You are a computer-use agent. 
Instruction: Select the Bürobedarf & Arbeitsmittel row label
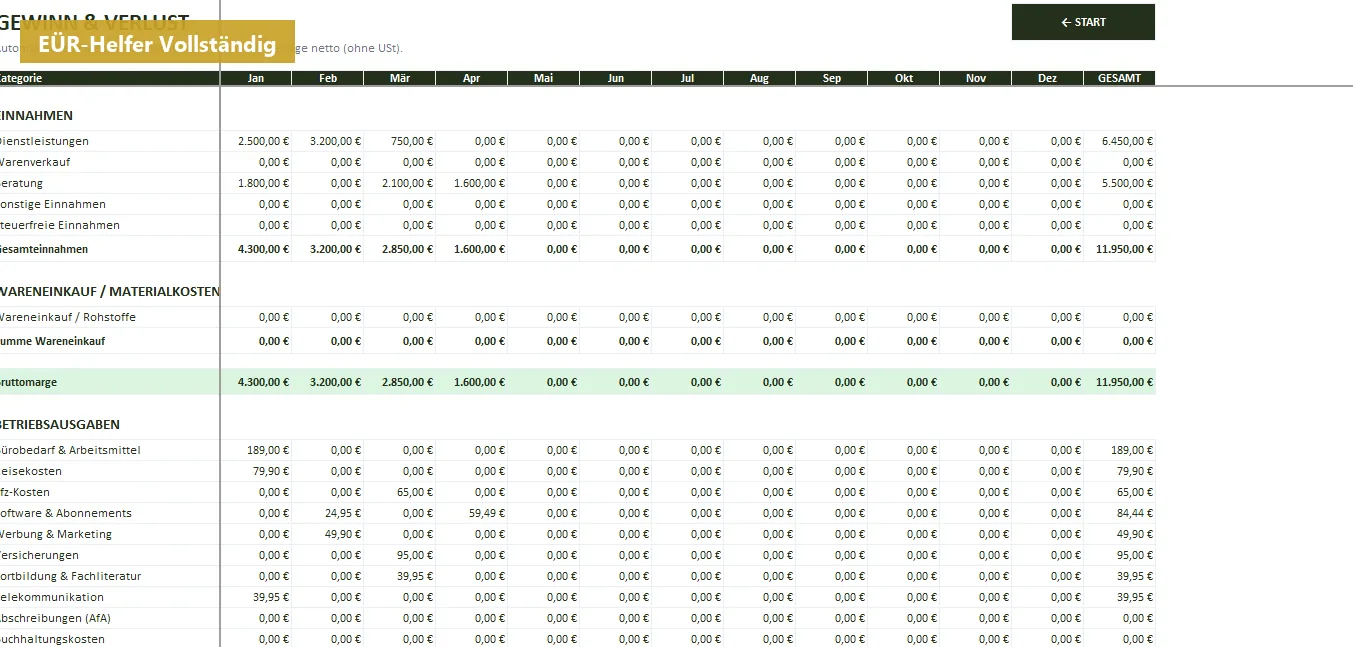pyautogui.click(x=70, y=450)
